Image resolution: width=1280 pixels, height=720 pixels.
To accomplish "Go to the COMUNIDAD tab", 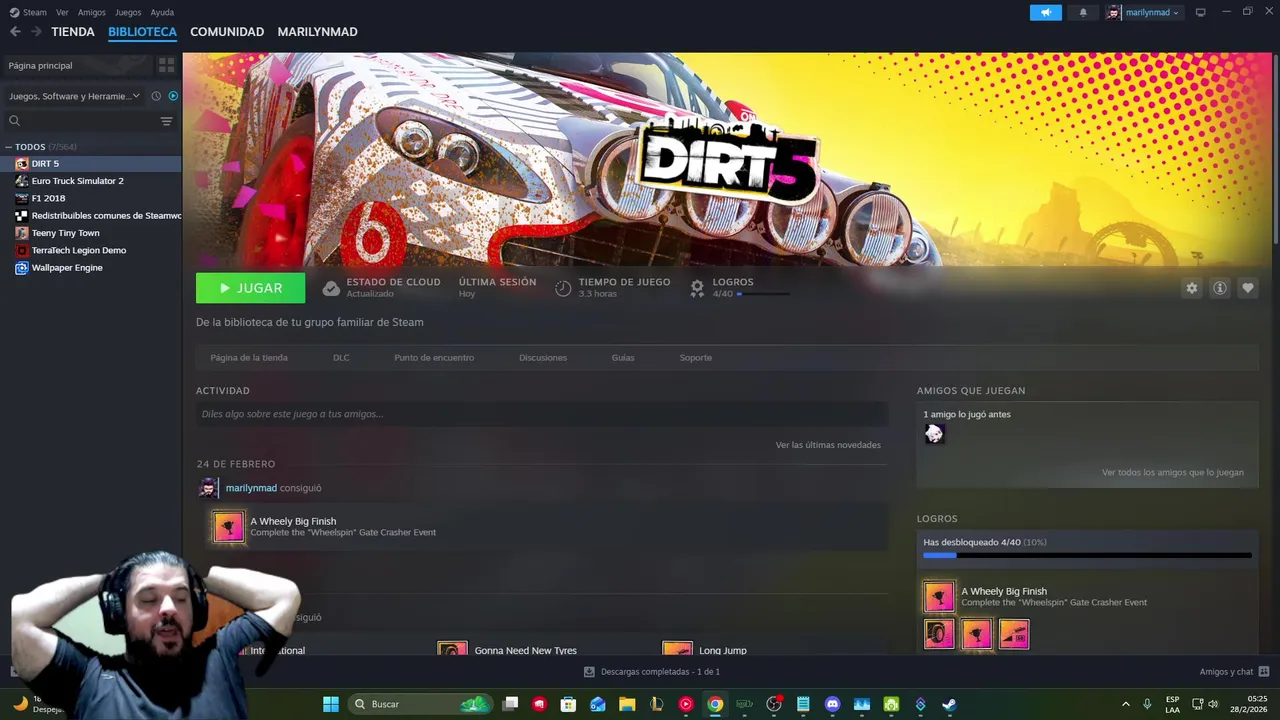I will pos(227,32).
